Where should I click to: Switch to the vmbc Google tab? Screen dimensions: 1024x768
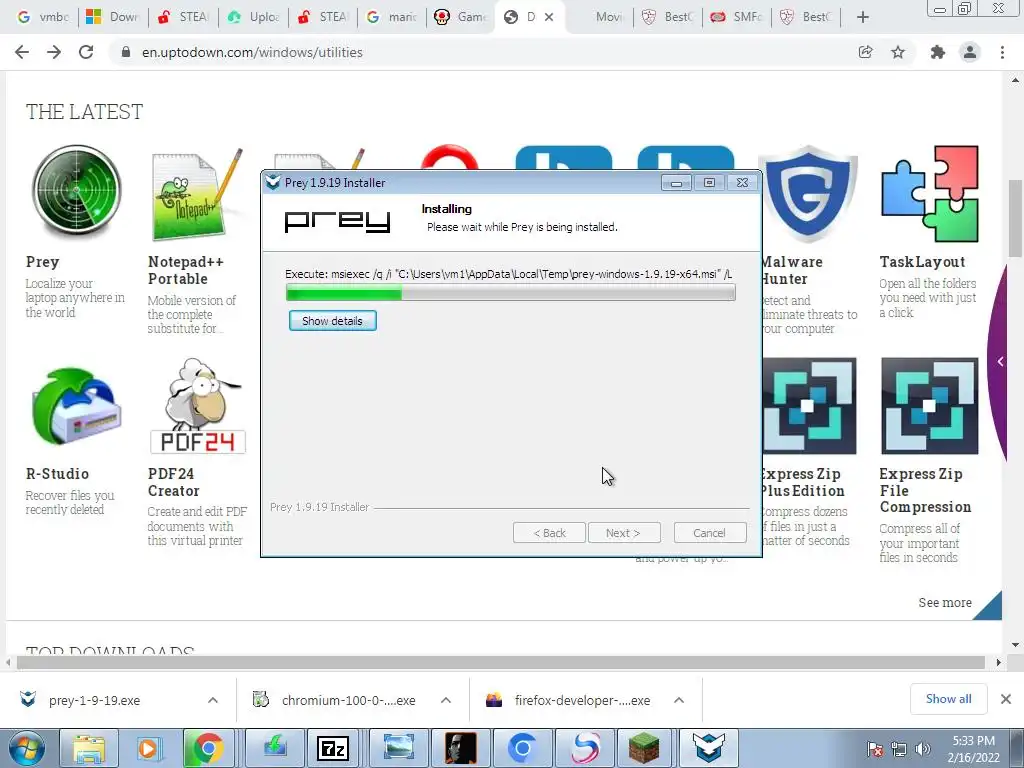42,17
